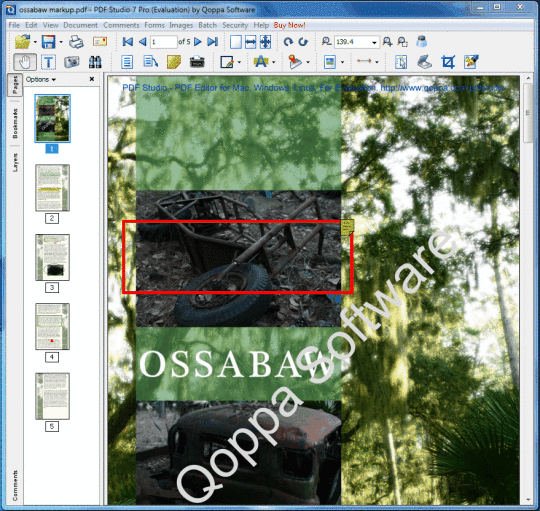The image size is (540, 511).
Task: Switch to the Layers side tab
Action: [15, 162]
